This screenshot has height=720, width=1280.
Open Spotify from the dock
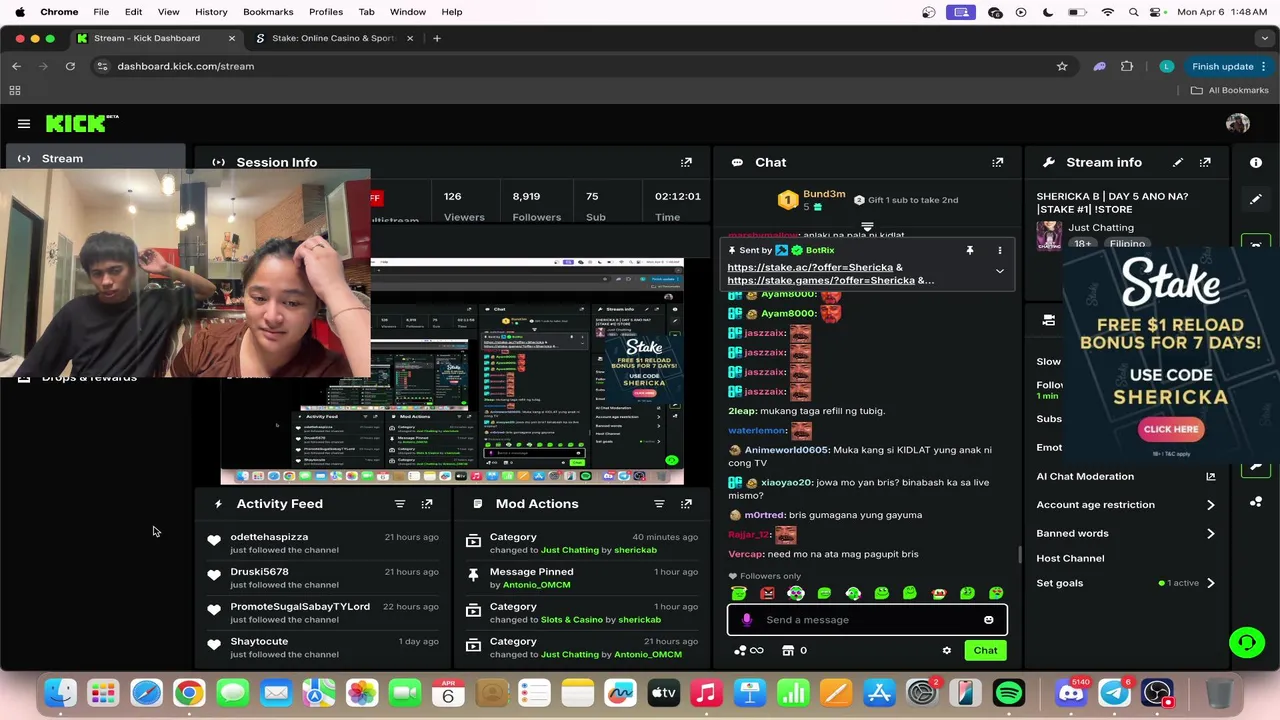pyautogui.click(x=1009, y=692)
